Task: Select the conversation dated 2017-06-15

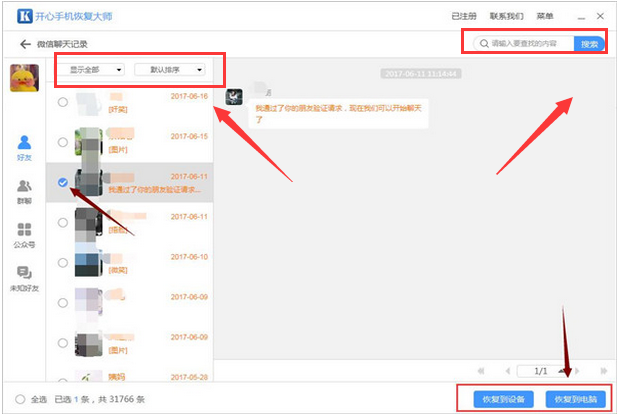Action: [63, 142]
